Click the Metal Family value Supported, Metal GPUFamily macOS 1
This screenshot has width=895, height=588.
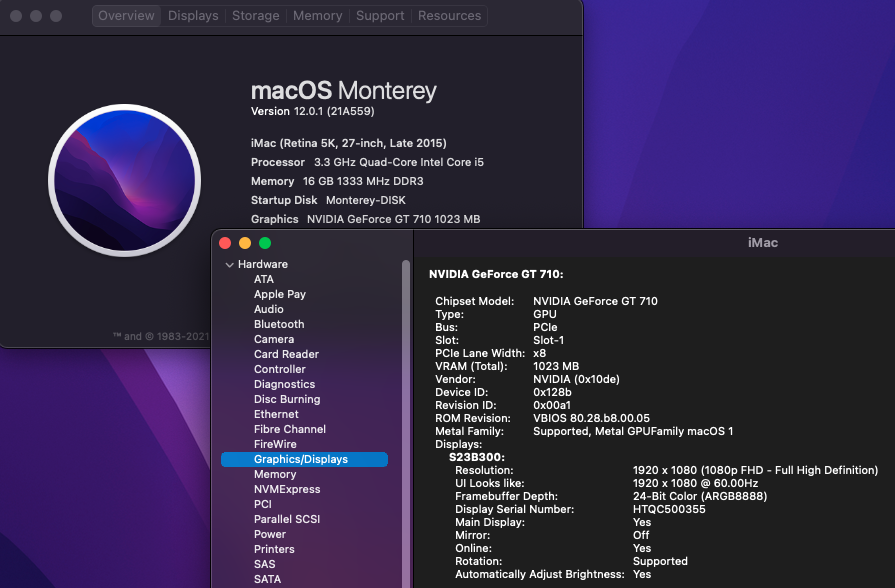[633, 431]
